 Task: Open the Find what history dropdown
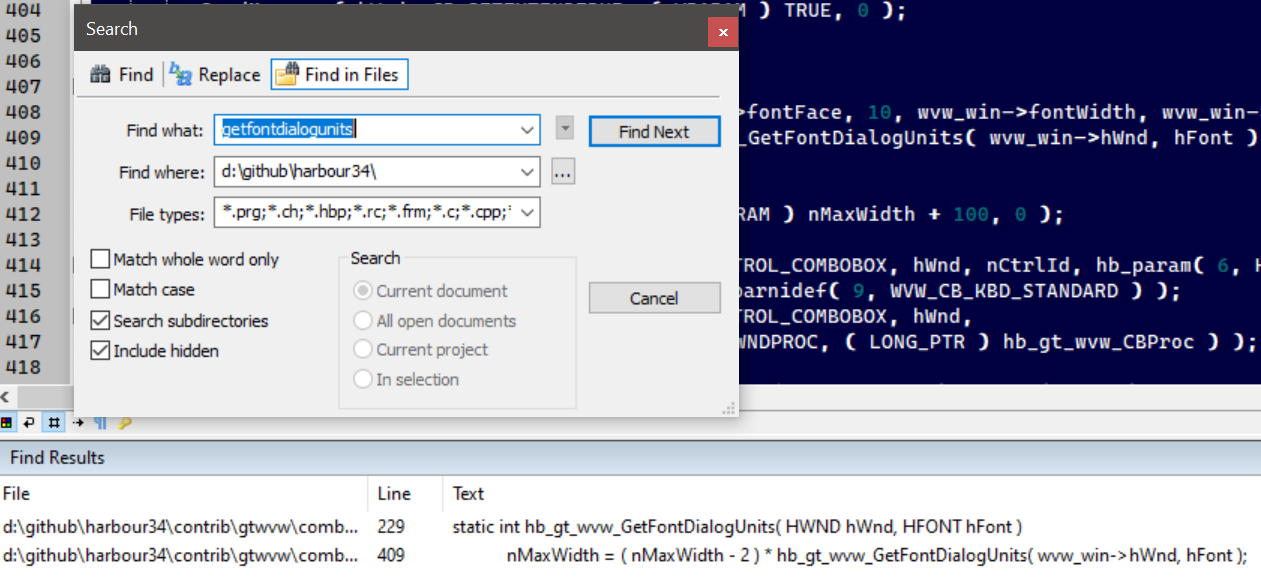coord(528,130)
